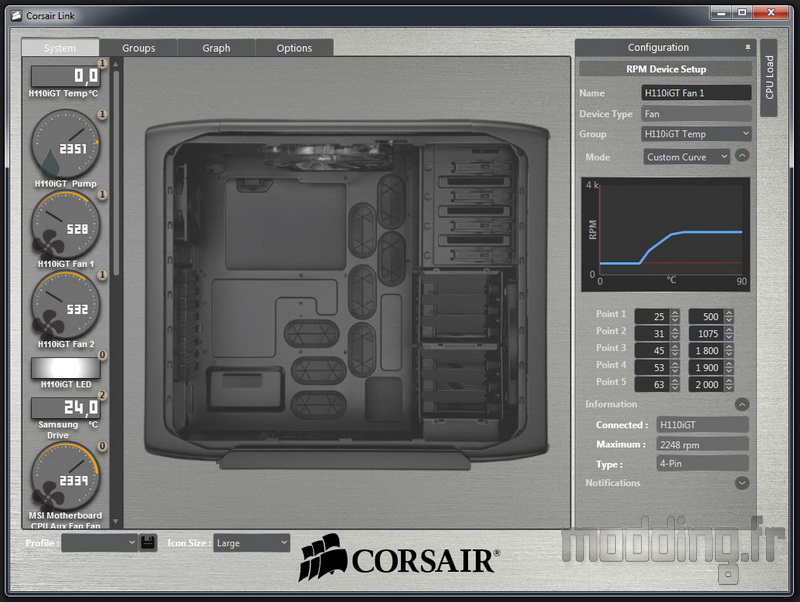Click the stepper on Point 4 temperature
Screen dimensions: 800x602
click(676, 367)
